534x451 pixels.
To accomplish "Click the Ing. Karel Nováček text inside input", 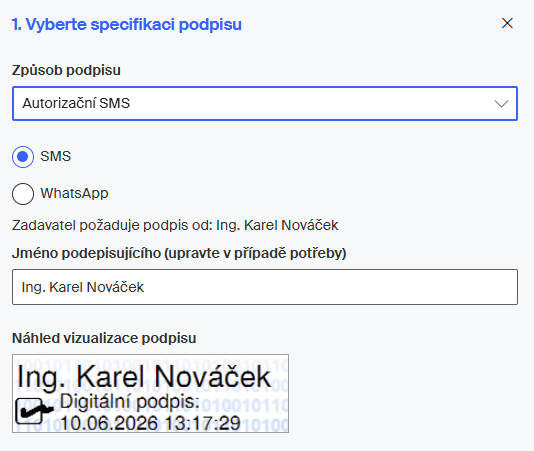I will [x=83, y=287].
